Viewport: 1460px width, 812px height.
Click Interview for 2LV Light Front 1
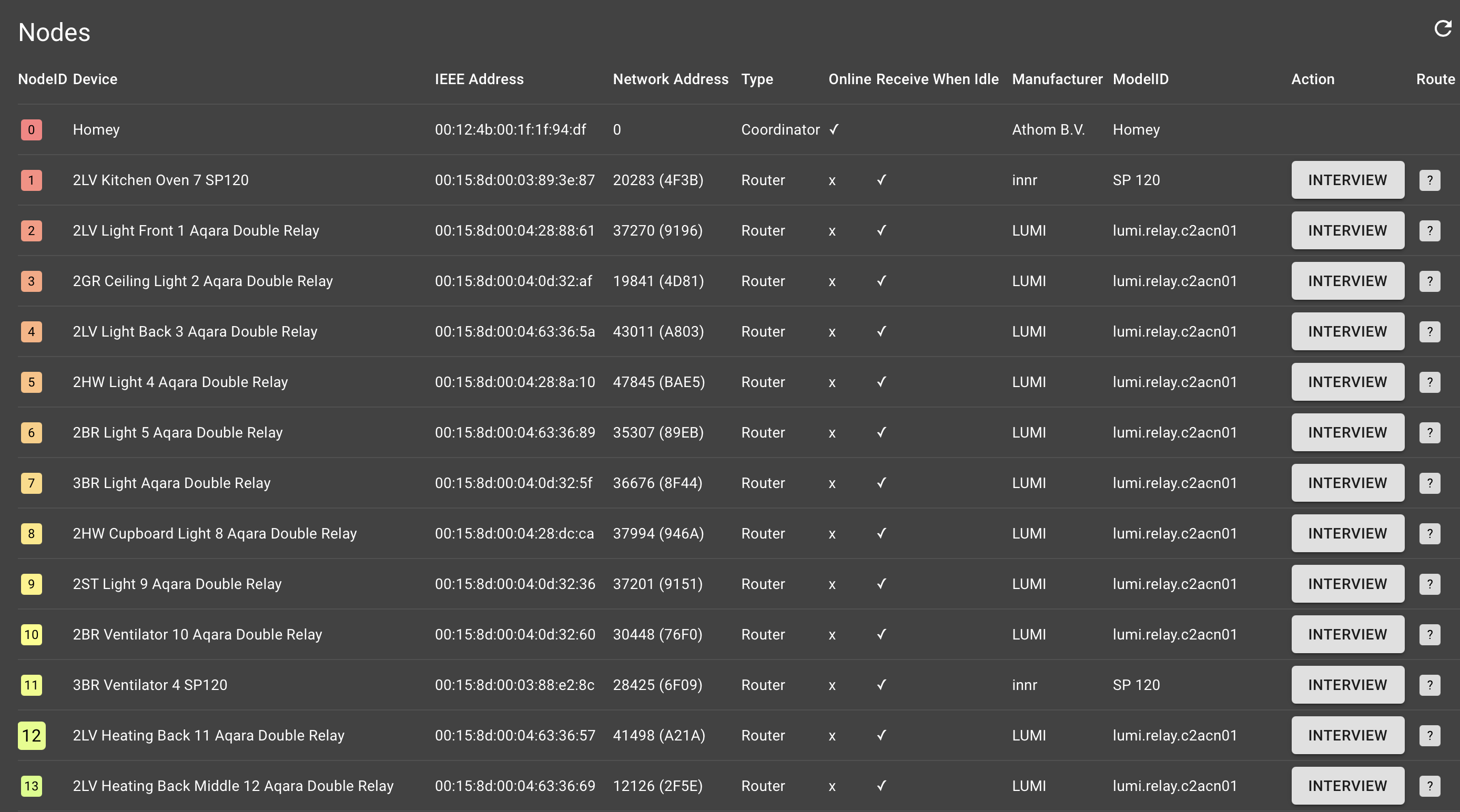pyautogui.click(x=1347, y=231)
